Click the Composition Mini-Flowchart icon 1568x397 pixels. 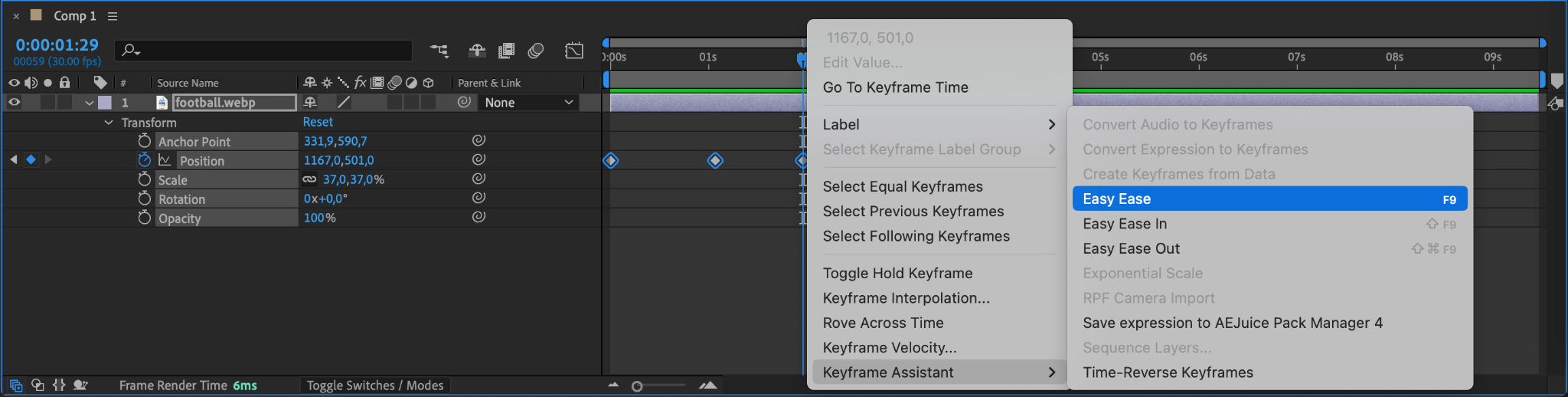click(439, 51)
